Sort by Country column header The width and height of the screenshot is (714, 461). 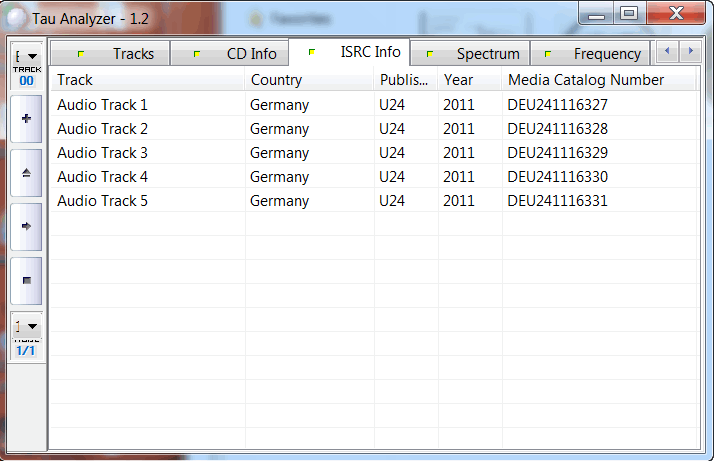point(309,80)
